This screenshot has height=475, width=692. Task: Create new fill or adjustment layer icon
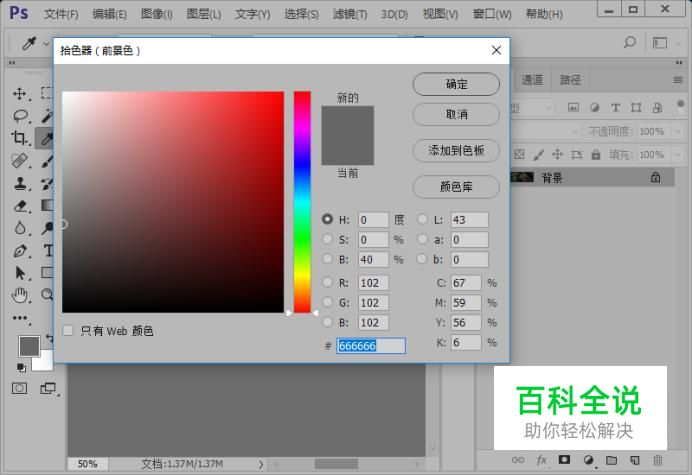coord(588,460)
